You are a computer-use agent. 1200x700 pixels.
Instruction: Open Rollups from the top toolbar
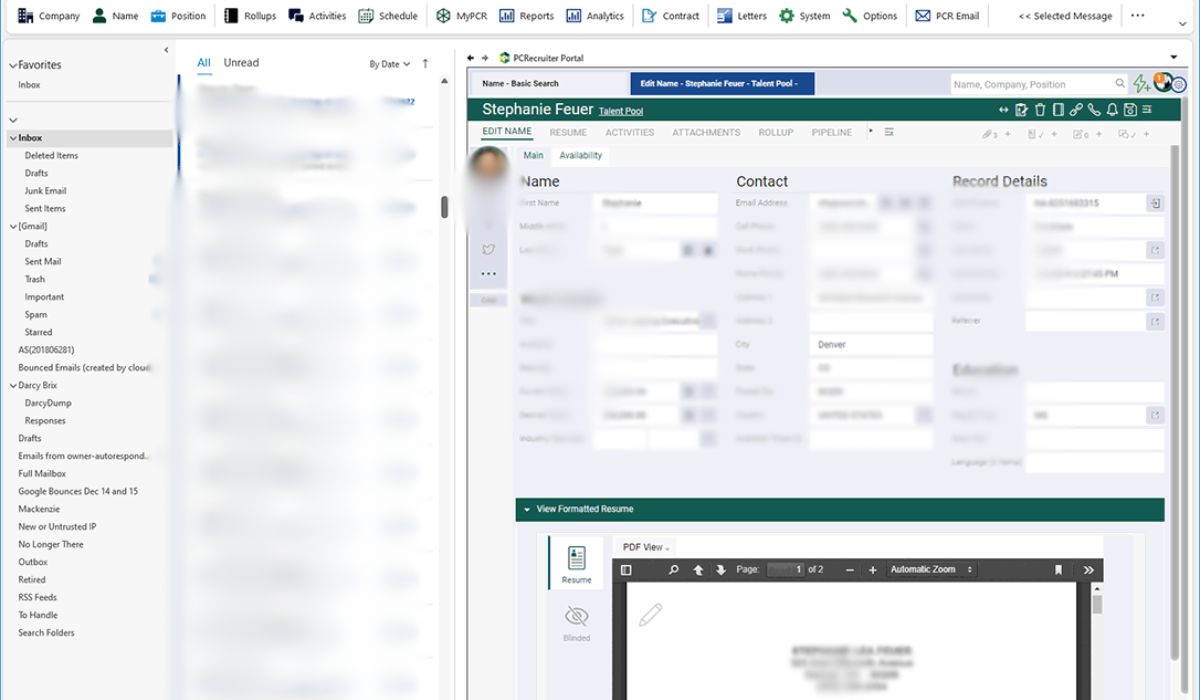[x=250, y=16]
